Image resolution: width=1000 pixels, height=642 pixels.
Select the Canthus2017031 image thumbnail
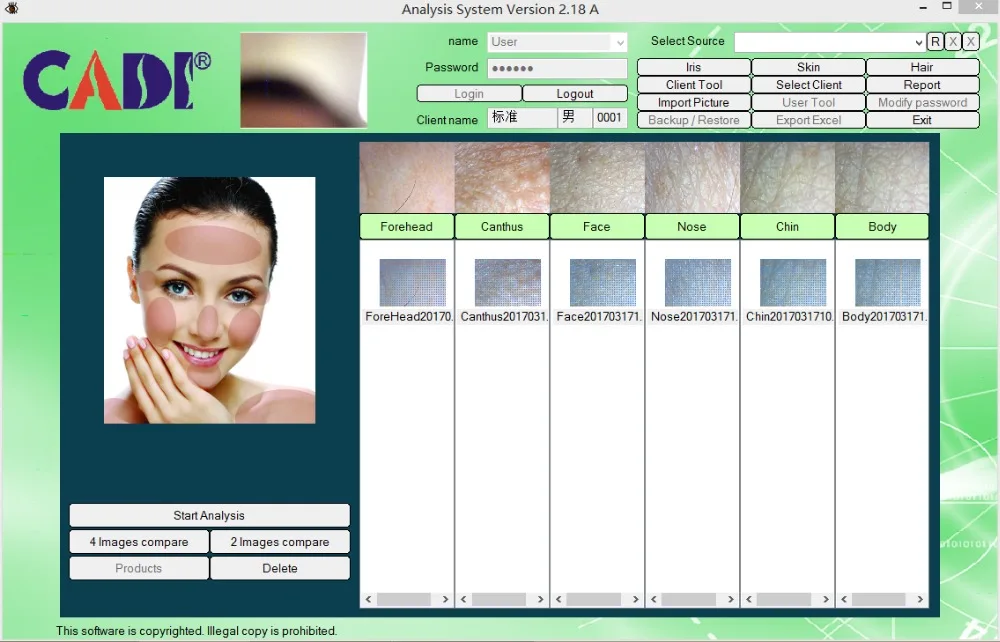click(508, 282)
